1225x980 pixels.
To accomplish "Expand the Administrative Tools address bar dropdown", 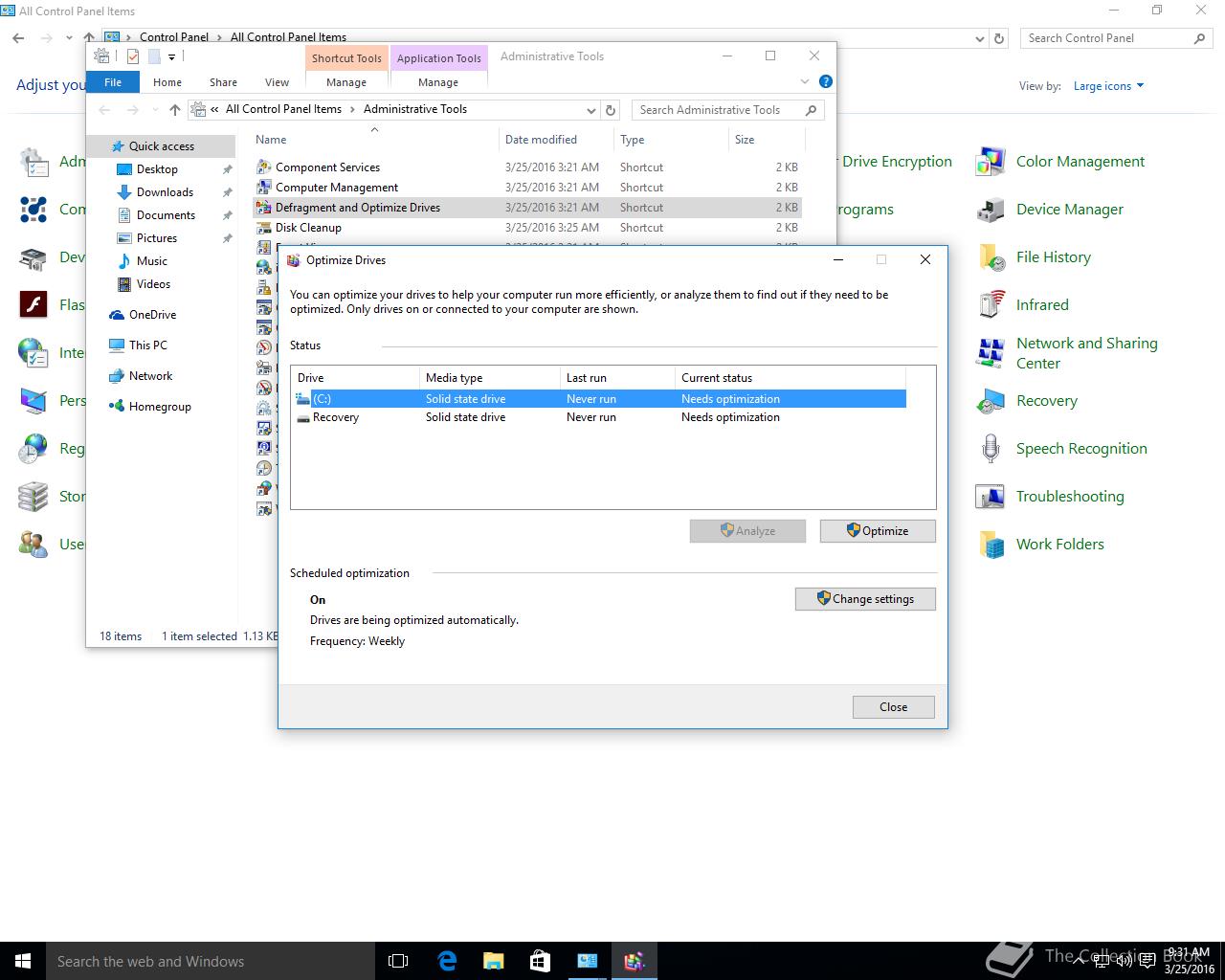I will tap(591, 110).
